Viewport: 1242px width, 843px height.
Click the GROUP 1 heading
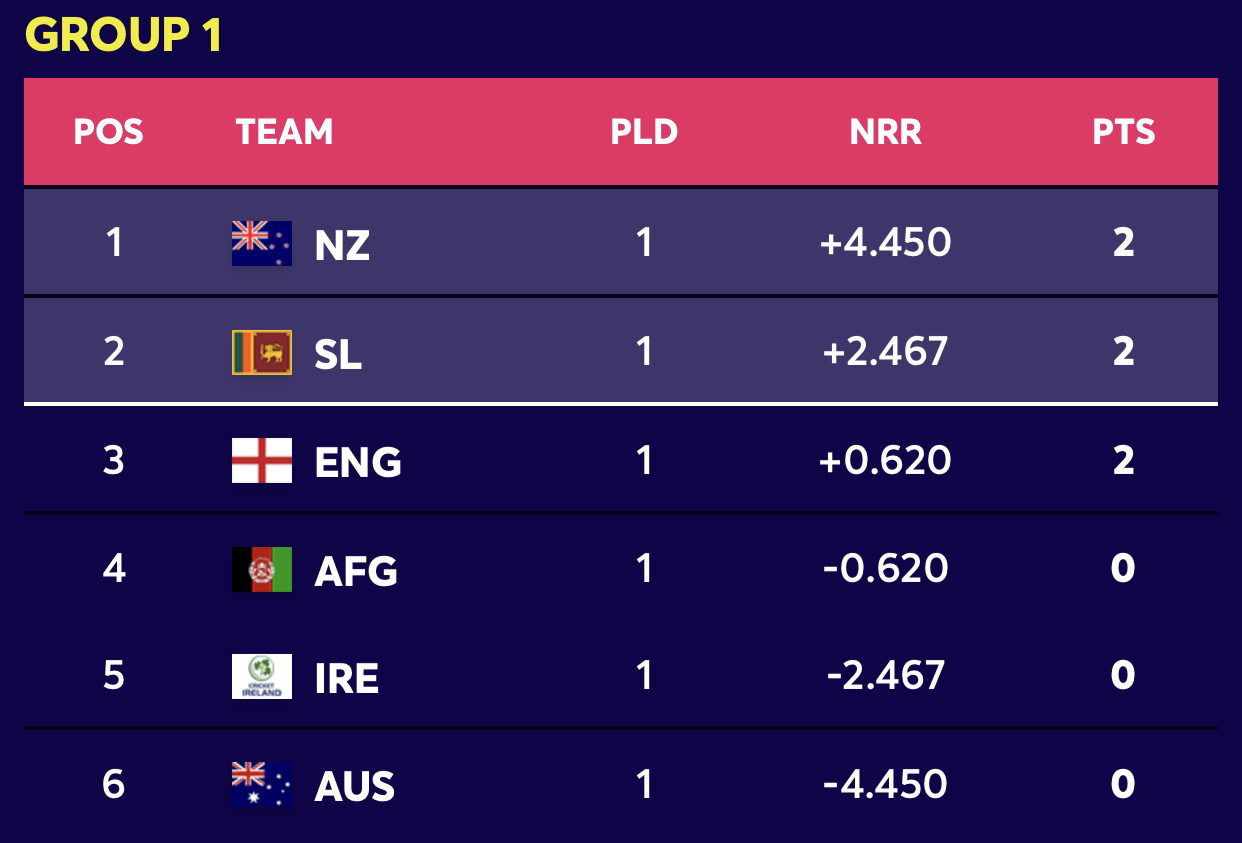tap(123, 36)
